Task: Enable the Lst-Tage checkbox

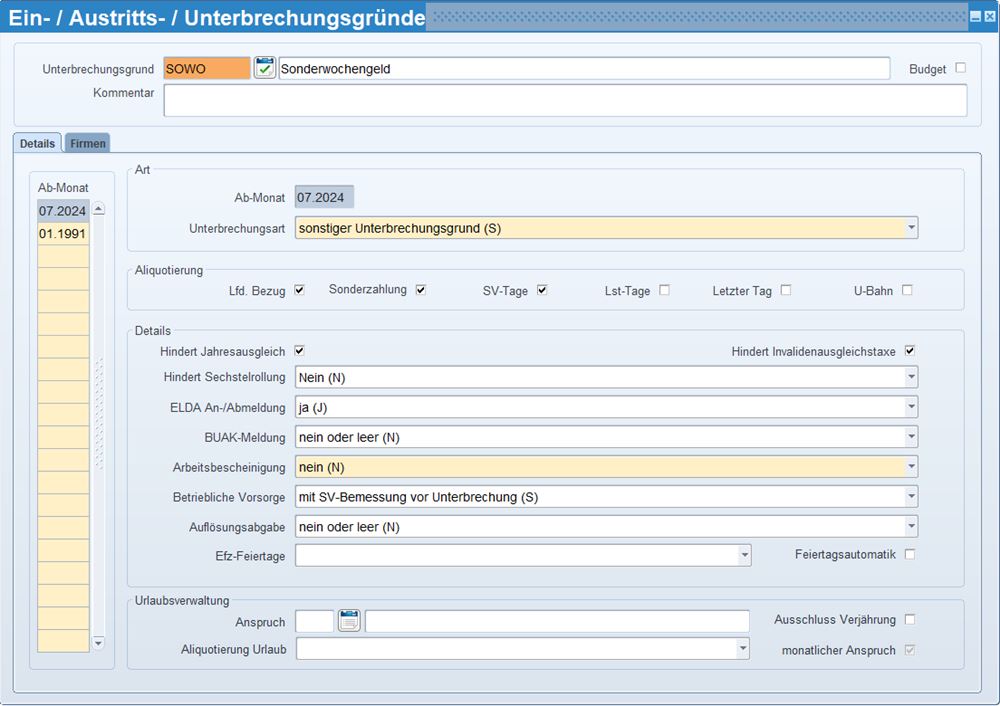Action: coord(664,290)
